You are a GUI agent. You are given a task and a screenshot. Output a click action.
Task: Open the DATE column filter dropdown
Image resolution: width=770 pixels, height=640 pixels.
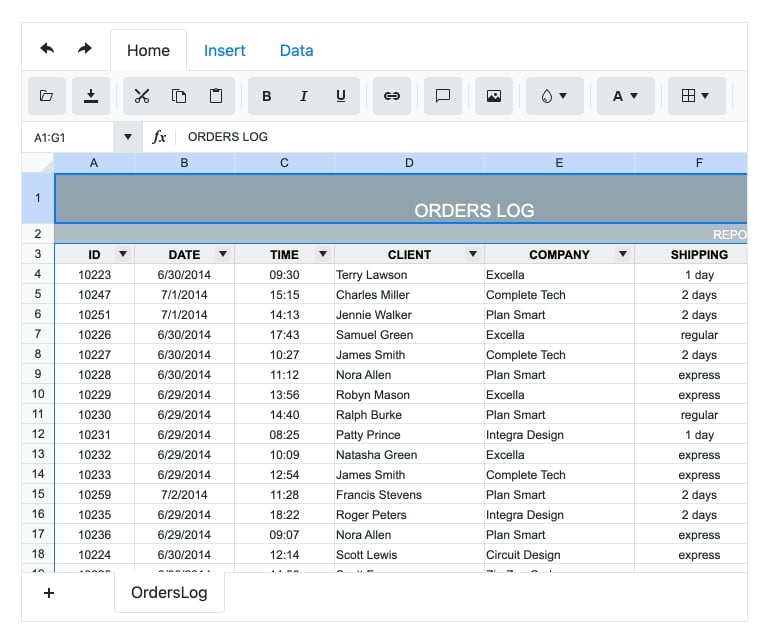[223, 254]
